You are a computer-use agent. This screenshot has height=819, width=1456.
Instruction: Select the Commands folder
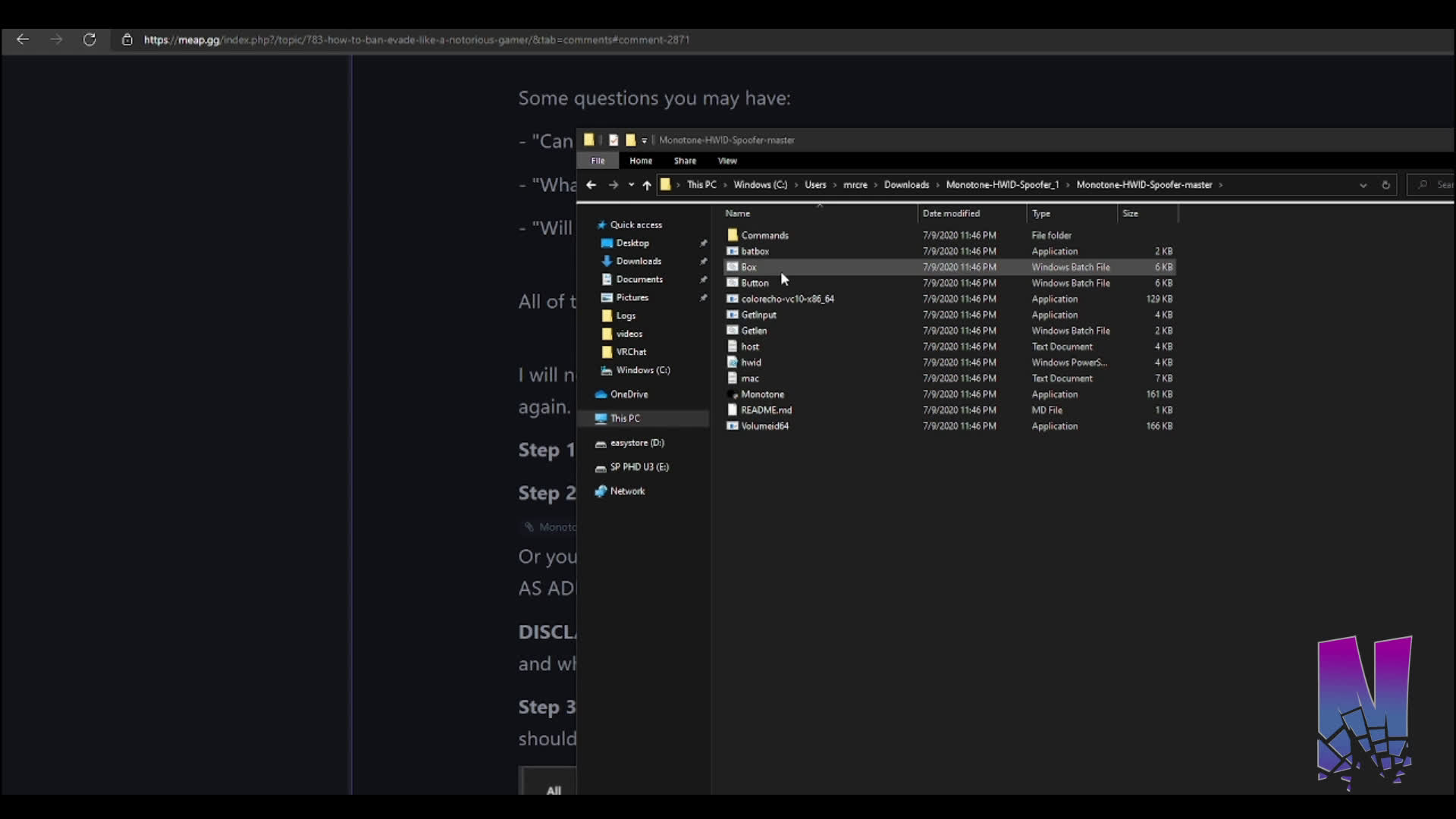point(764,235)
